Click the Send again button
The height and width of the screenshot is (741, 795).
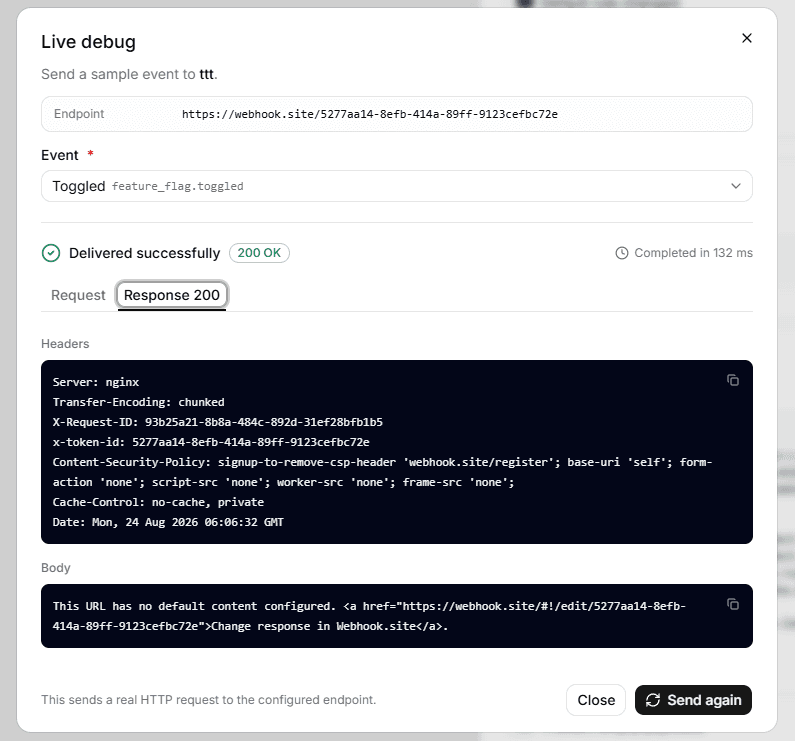[x=693, y=700]
